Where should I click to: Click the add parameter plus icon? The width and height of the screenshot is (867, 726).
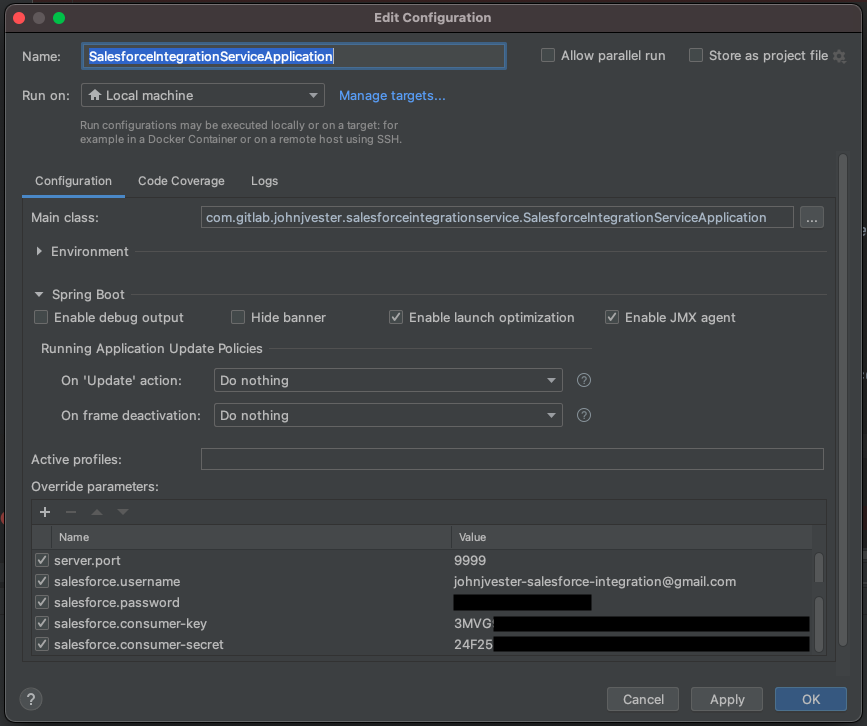[x=45, y=512]
